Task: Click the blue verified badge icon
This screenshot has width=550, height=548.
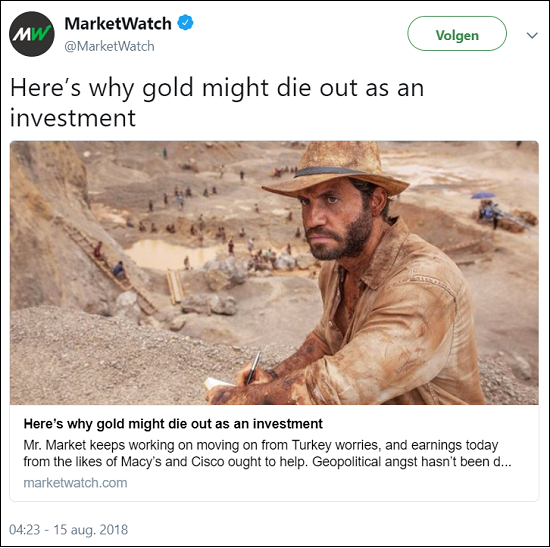Action: (x=185, y=23)
